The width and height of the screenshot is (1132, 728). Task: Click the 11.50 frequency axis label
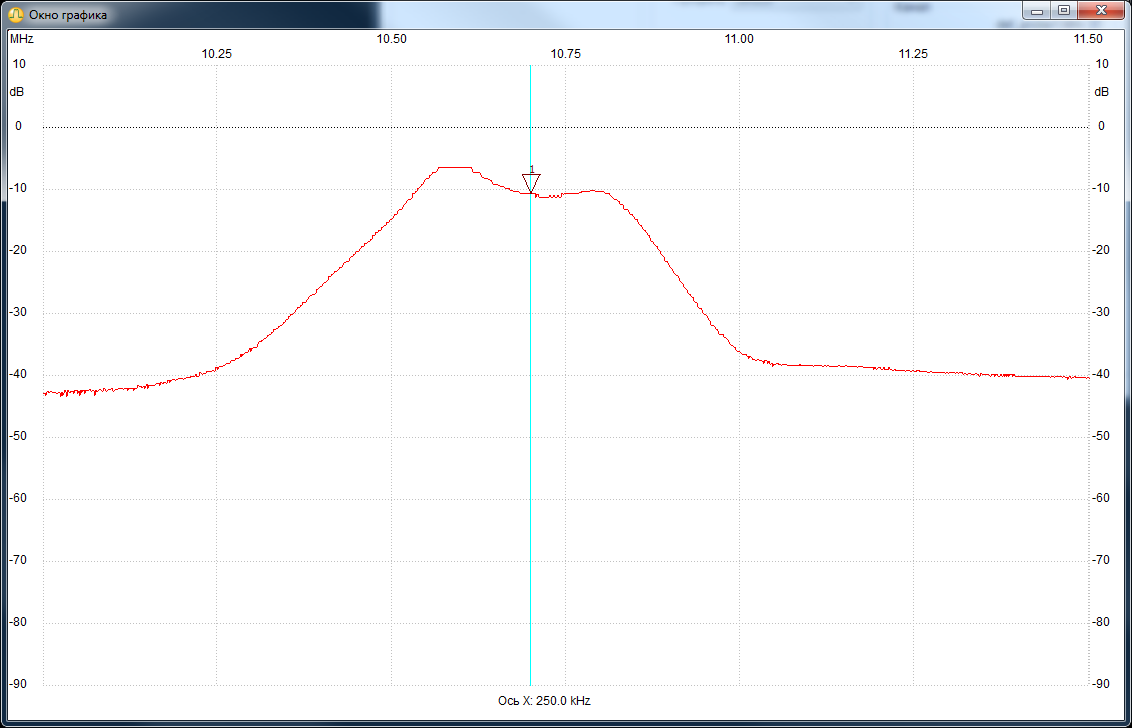click(1087, 39)
